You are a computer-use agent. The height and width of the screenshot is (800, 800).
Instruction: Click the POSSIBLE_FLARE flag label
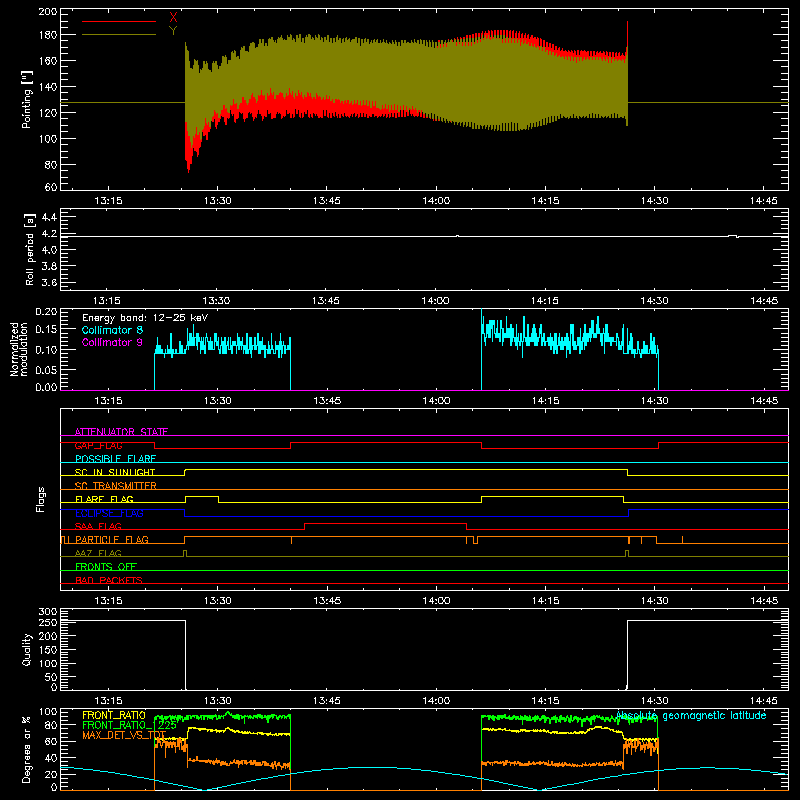pos(115,459)
